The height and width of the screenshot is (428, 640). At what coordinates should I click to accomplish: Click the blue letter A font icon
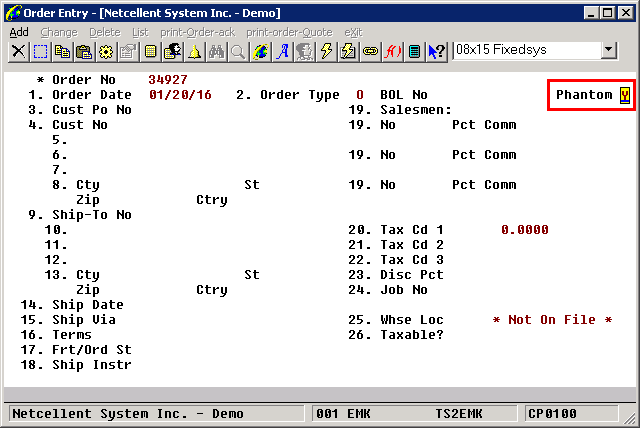click(x=282, y=52)
